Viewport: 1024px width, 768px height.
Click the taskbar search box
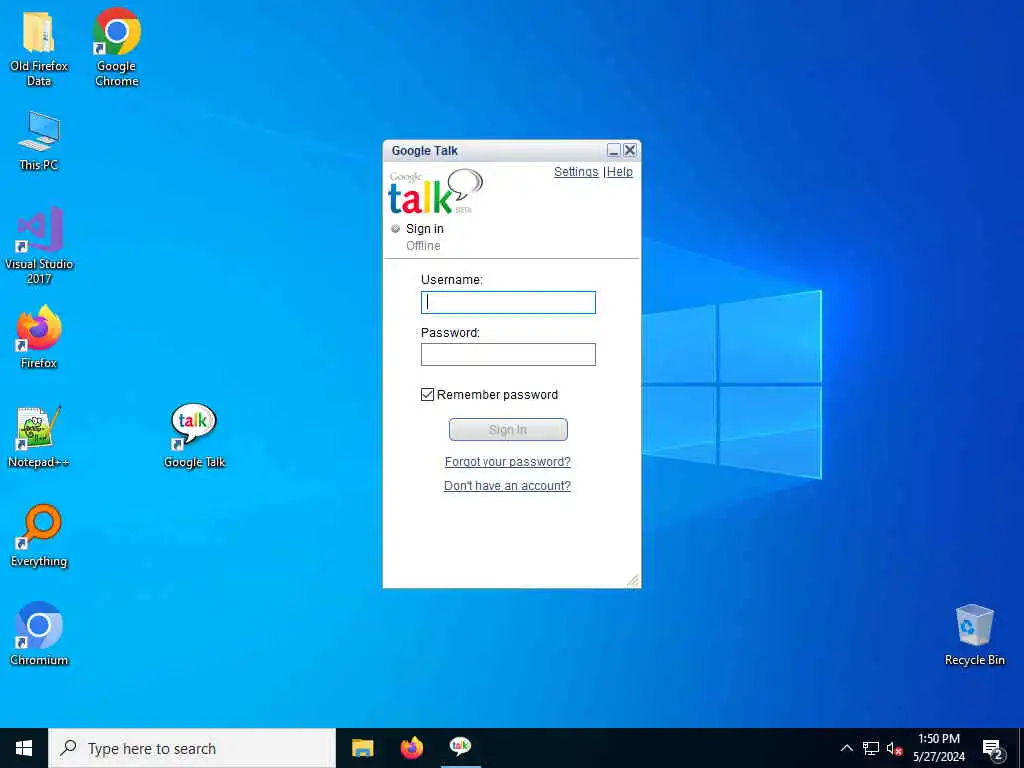[x=192, y=748]
